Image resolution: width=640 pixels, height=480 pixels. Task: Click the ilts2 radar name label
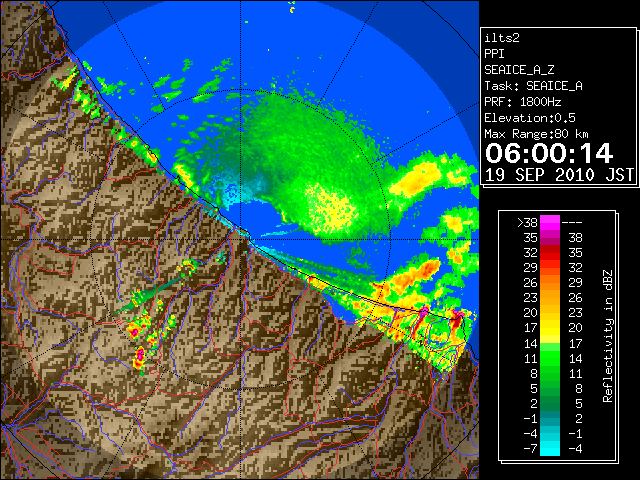click(x=502, y=38)
